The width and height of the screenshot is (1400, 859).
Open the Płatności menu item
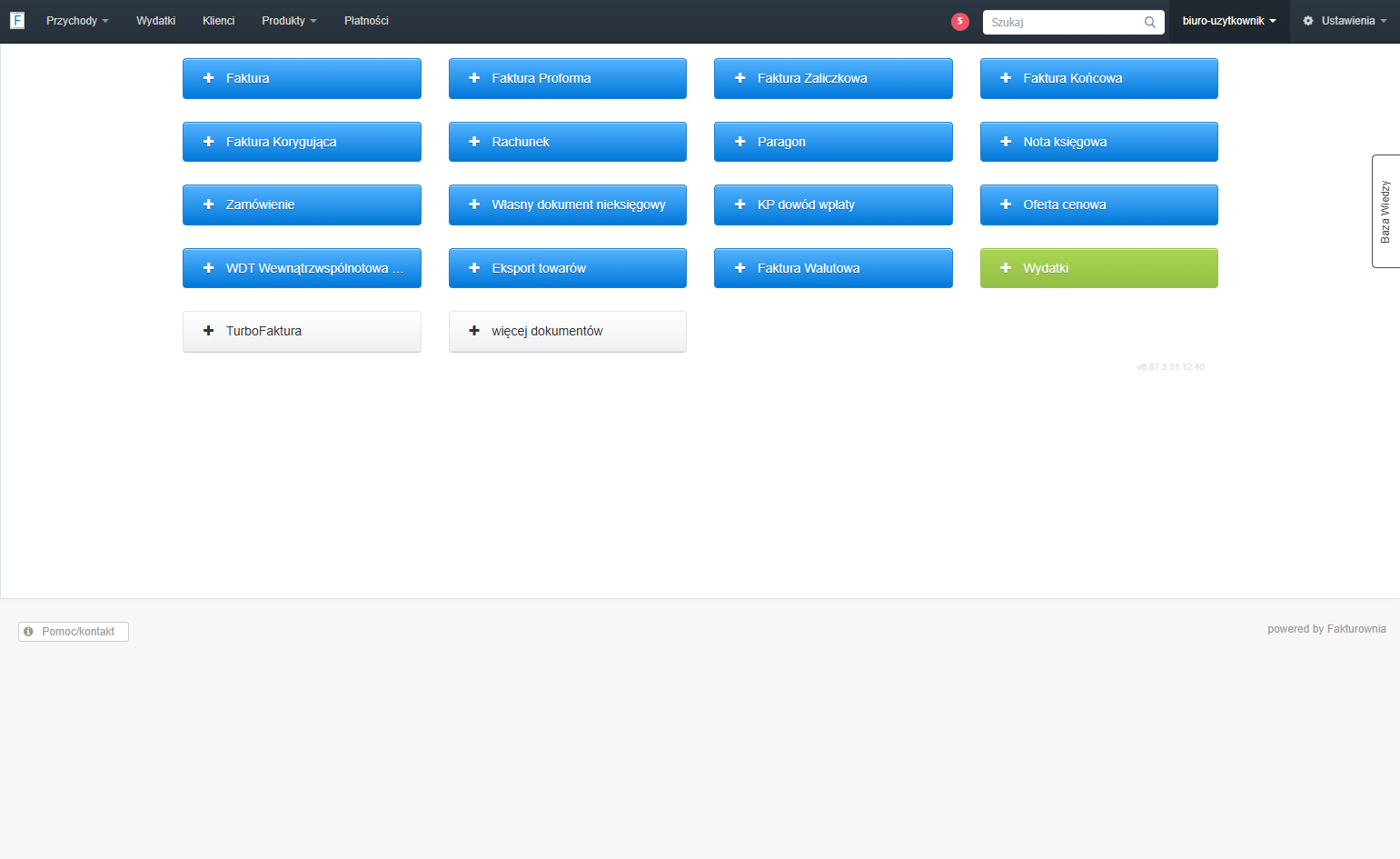(x=366, y=21)
